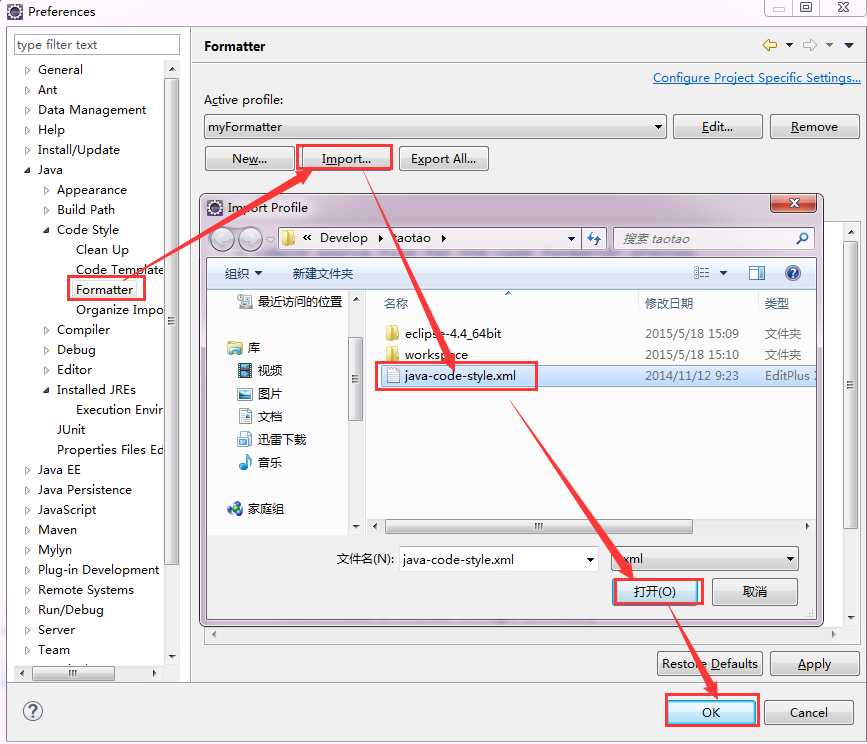Viewport: 867px width, 744px height.
Task: Click the file list horizontal scrollbar
Action: click(538, 526)
